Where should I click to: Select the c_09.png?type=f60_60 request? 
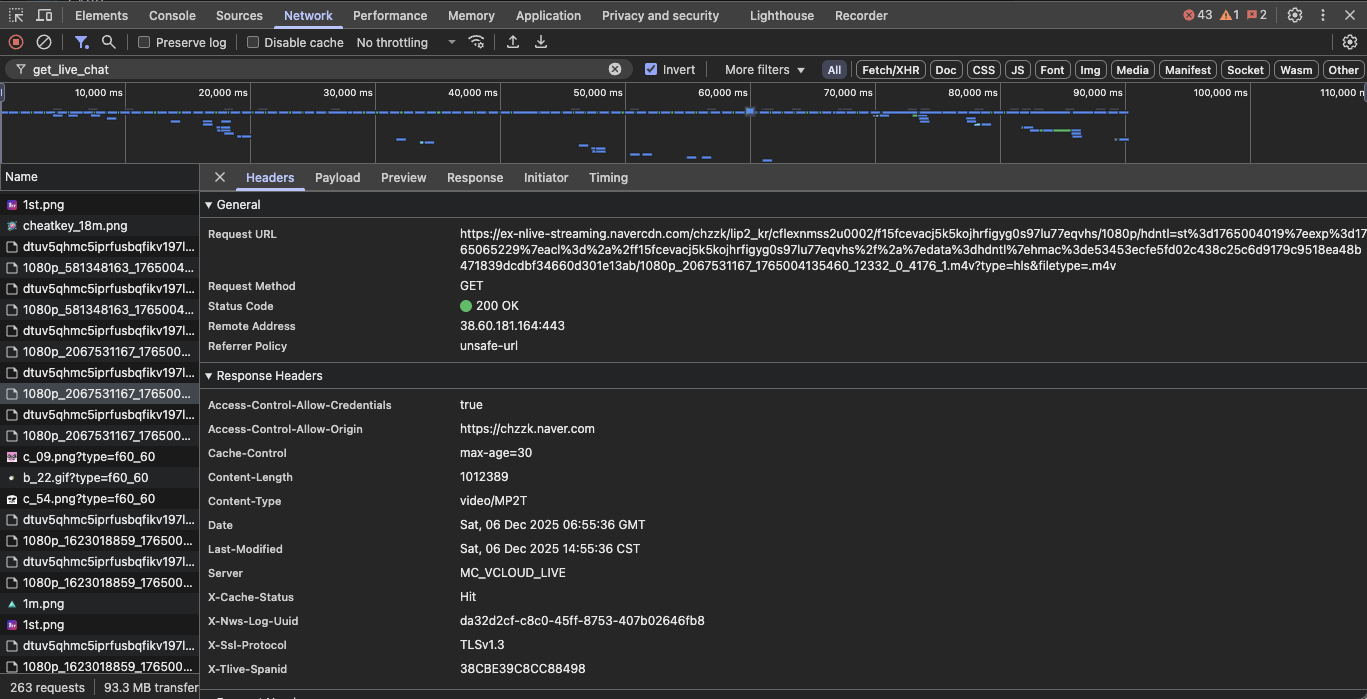click(100, 457)
